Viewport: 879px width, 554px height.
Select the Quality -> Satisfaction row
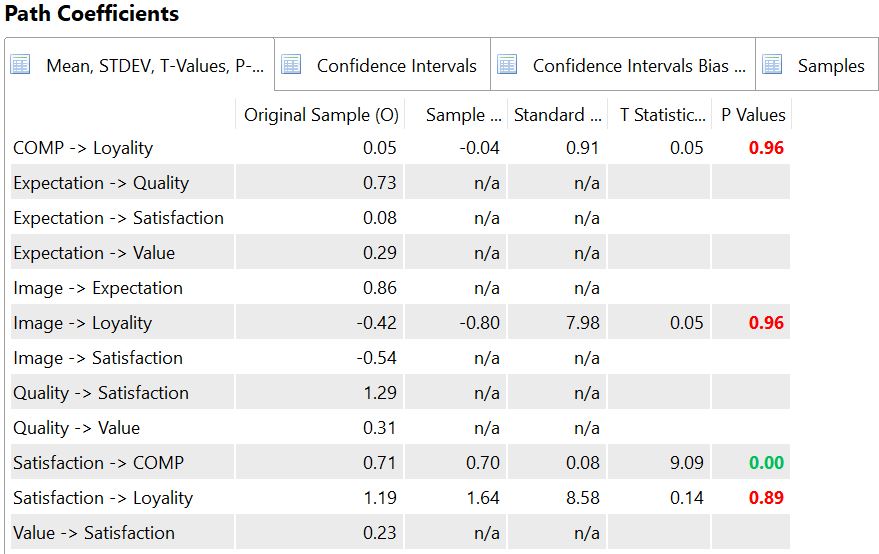pyautogui.click(x=101, y=393)
